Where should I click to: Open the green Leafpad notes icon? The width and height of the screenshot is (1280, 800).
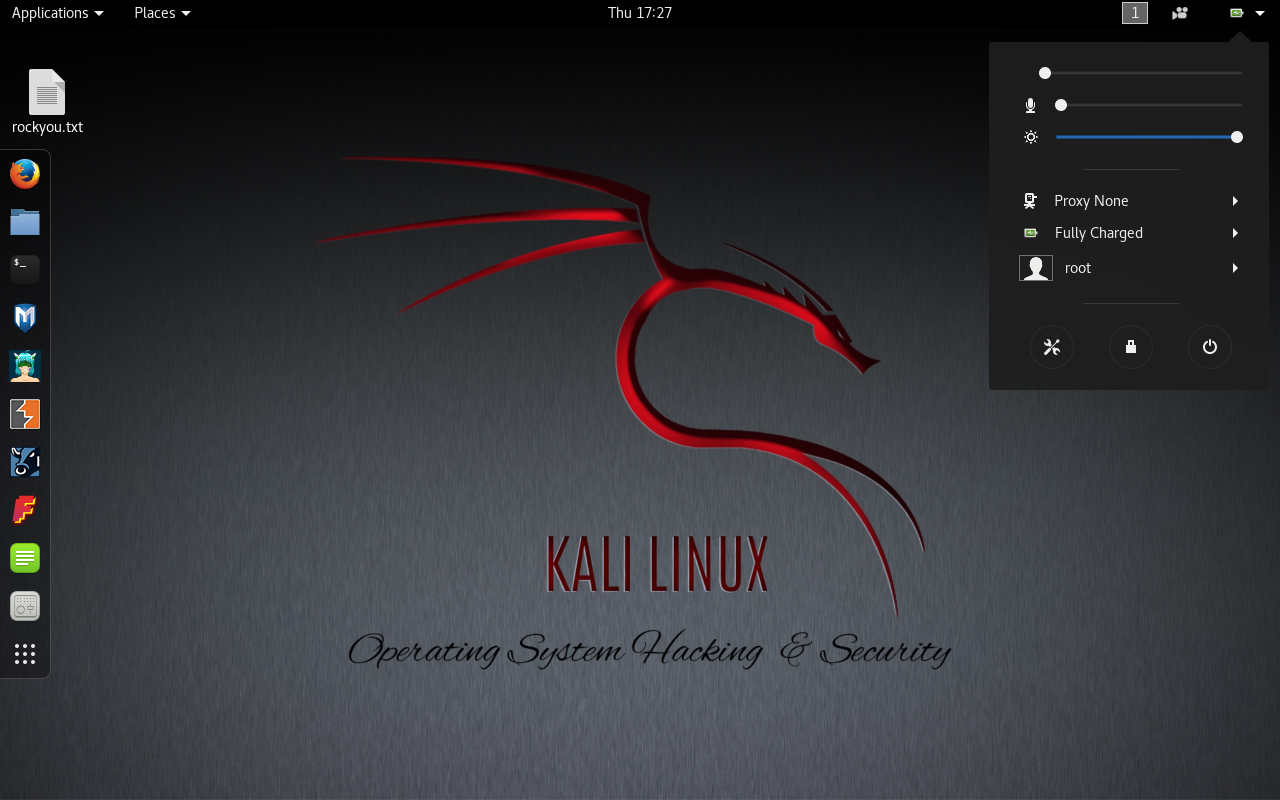pyautogui.click(x=25, y=558)
